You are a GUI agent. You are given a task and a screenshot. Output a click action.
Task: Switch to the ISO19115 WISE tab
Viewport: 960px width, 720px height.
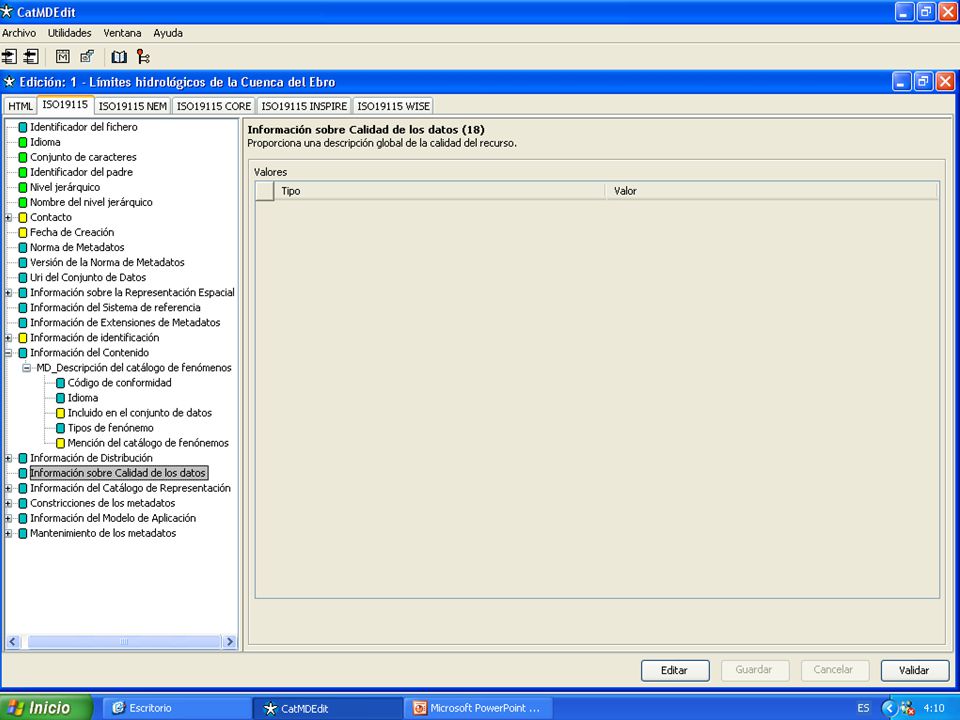(393, 106)
